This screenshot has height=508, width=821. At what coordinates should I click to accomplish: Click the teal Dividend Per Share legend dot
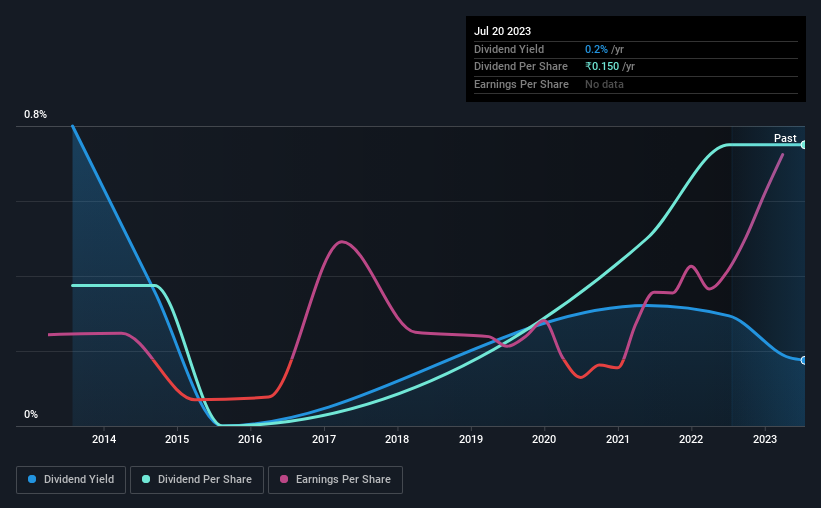[146, 479]
